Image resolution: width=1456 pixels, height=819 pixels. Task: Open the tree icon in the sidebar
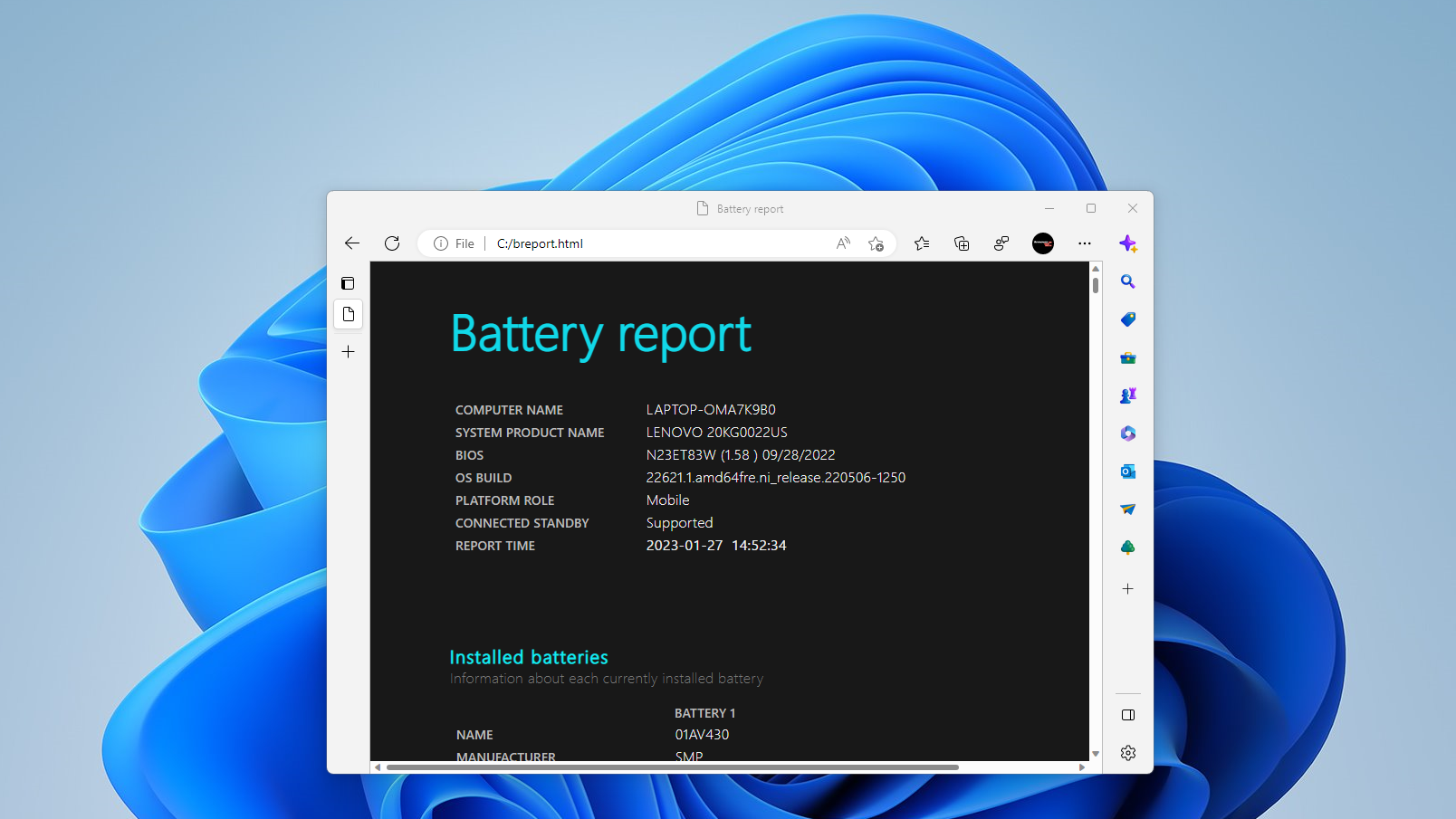pos(1128,547)
